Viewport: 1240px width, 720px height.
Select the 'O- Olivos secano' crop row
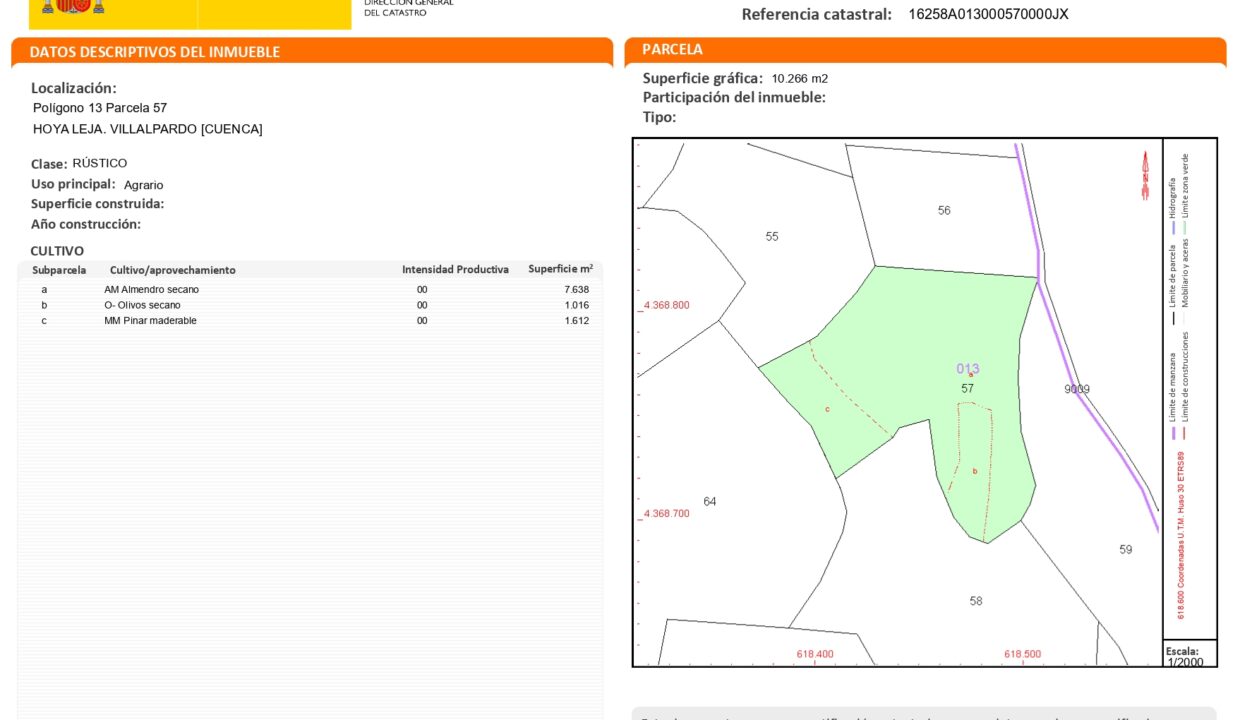(x=310, y=305)
